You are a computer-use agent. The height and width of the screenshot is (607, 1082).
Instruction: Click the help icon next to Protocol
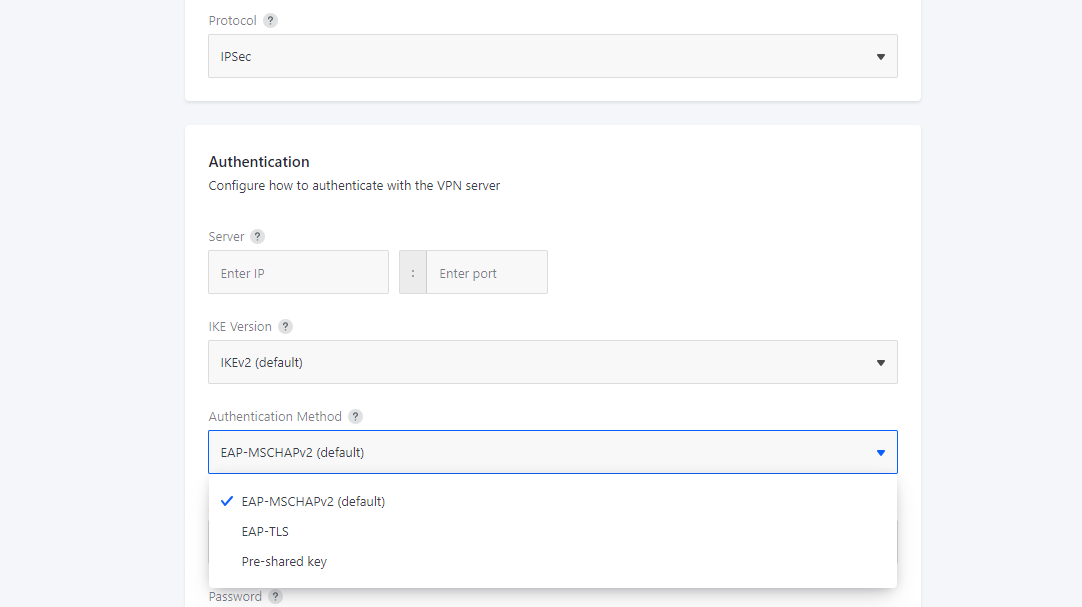pyautogui.click(x=270, y=20)
